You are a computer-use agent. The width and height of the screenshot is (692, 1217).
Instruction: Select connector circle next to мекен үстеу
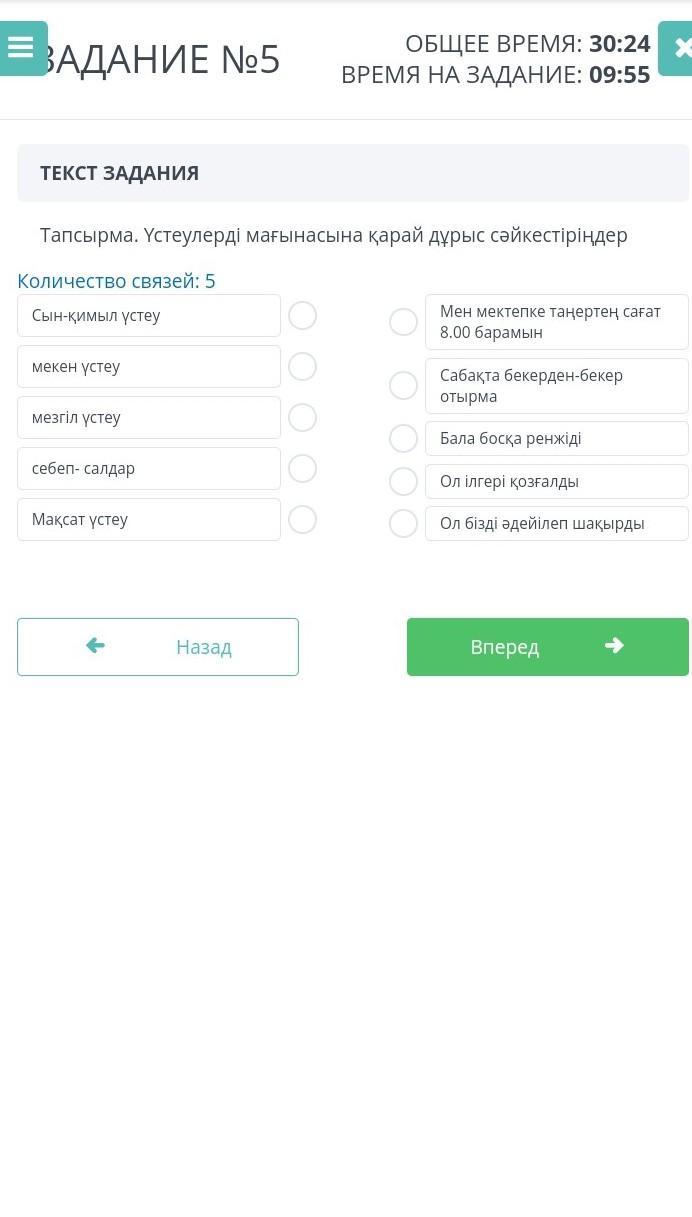[302, 367]
